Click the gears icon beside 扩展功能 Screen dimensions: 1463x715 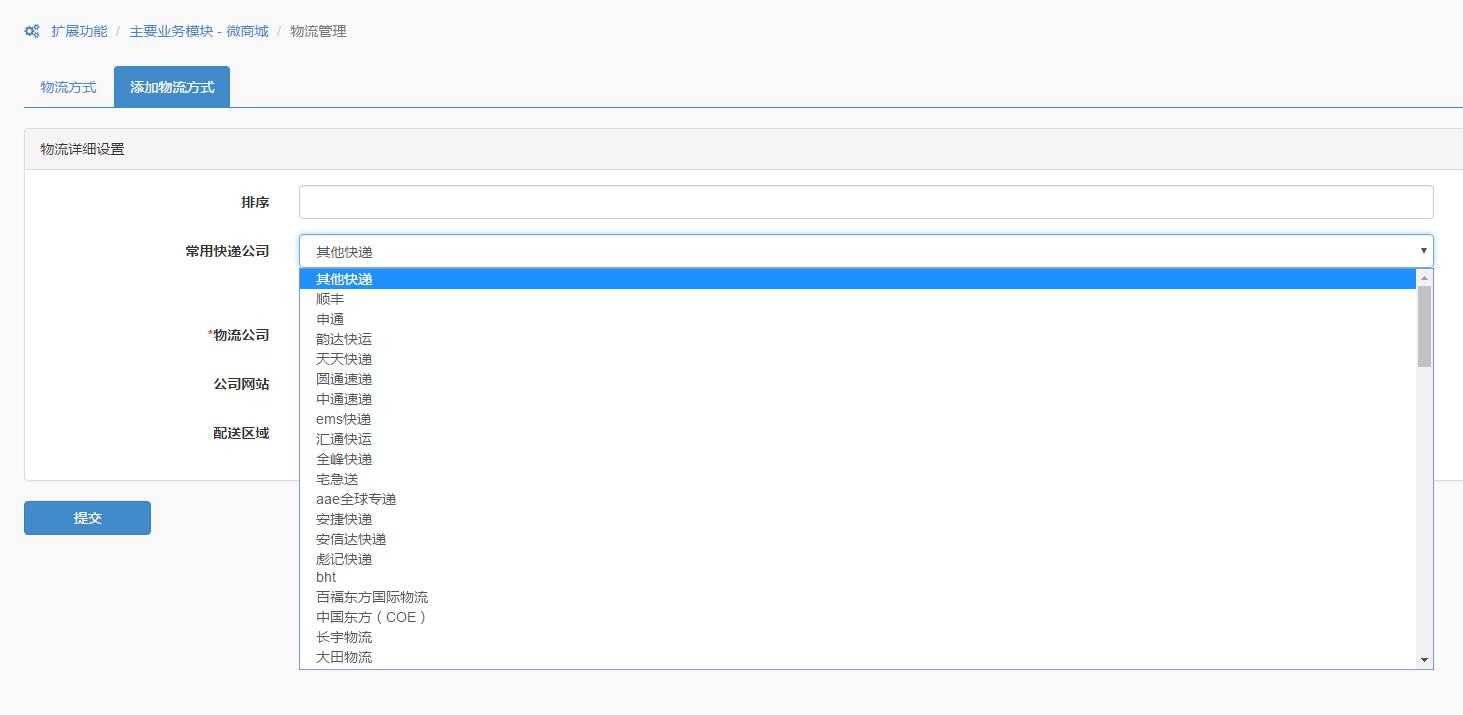coord(32,31)
